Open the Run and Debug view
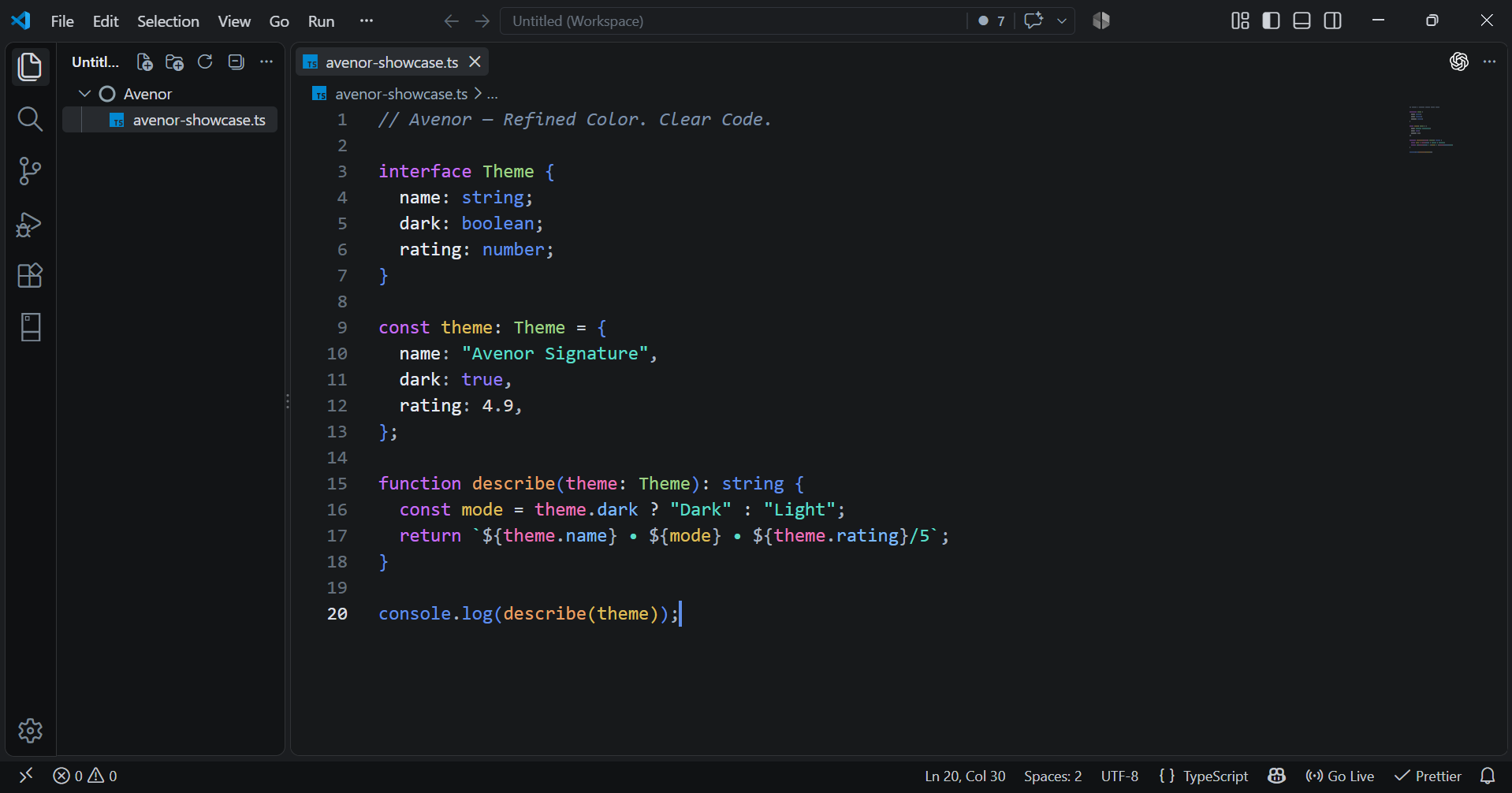Image resolution: width=1512 pixels, height=793 pixels. [30, 225]
